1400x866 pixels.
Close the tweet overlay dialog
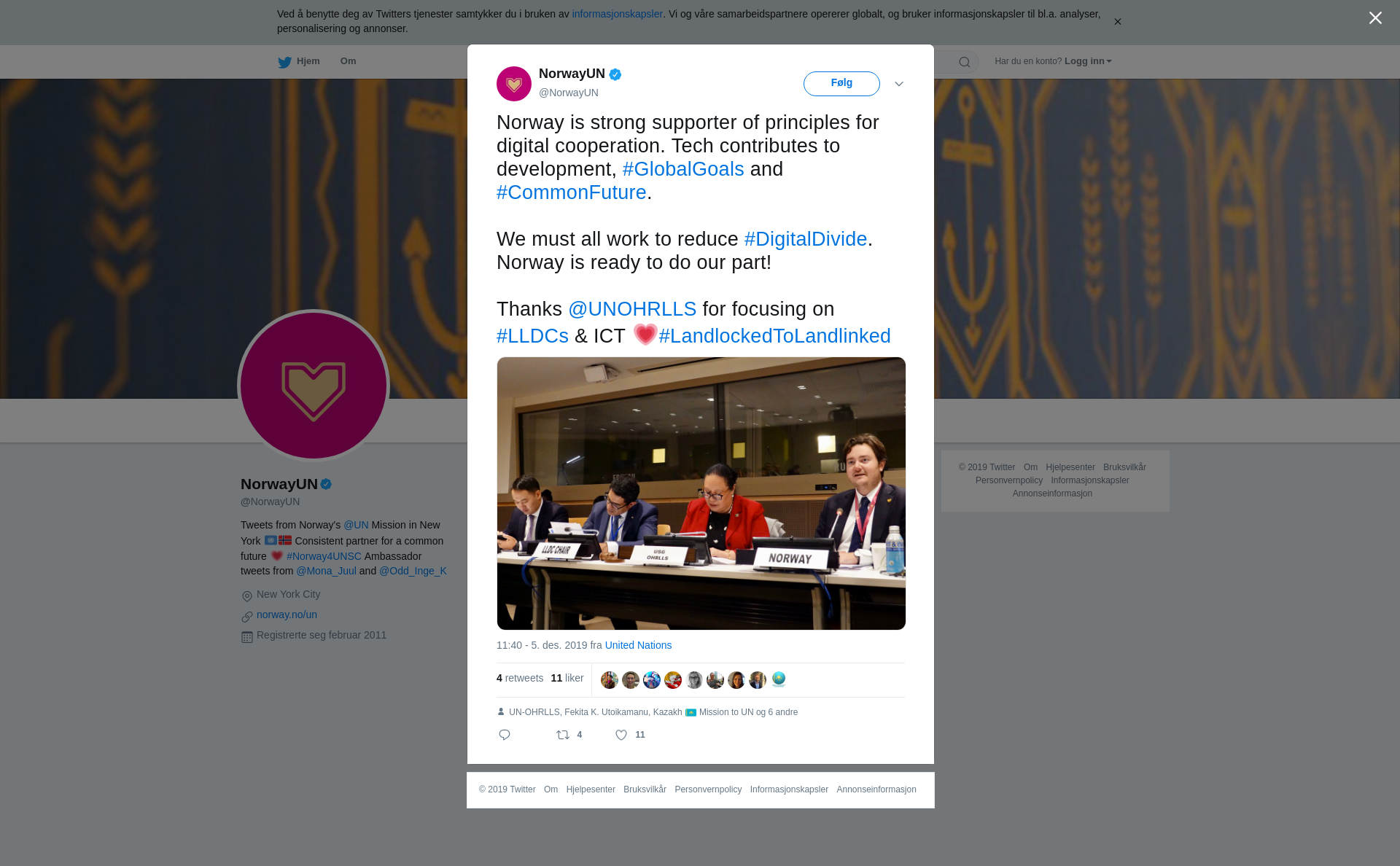click(1375, 18)
